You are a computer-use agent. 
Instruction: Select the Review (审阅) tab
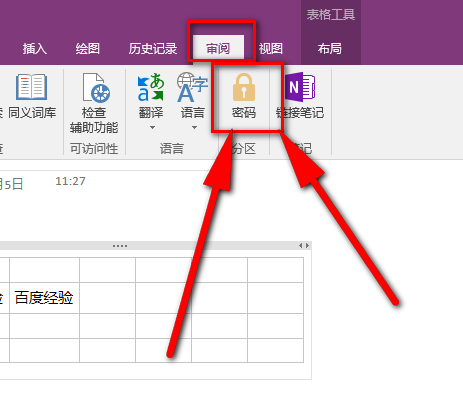click(x=218, y=49)
